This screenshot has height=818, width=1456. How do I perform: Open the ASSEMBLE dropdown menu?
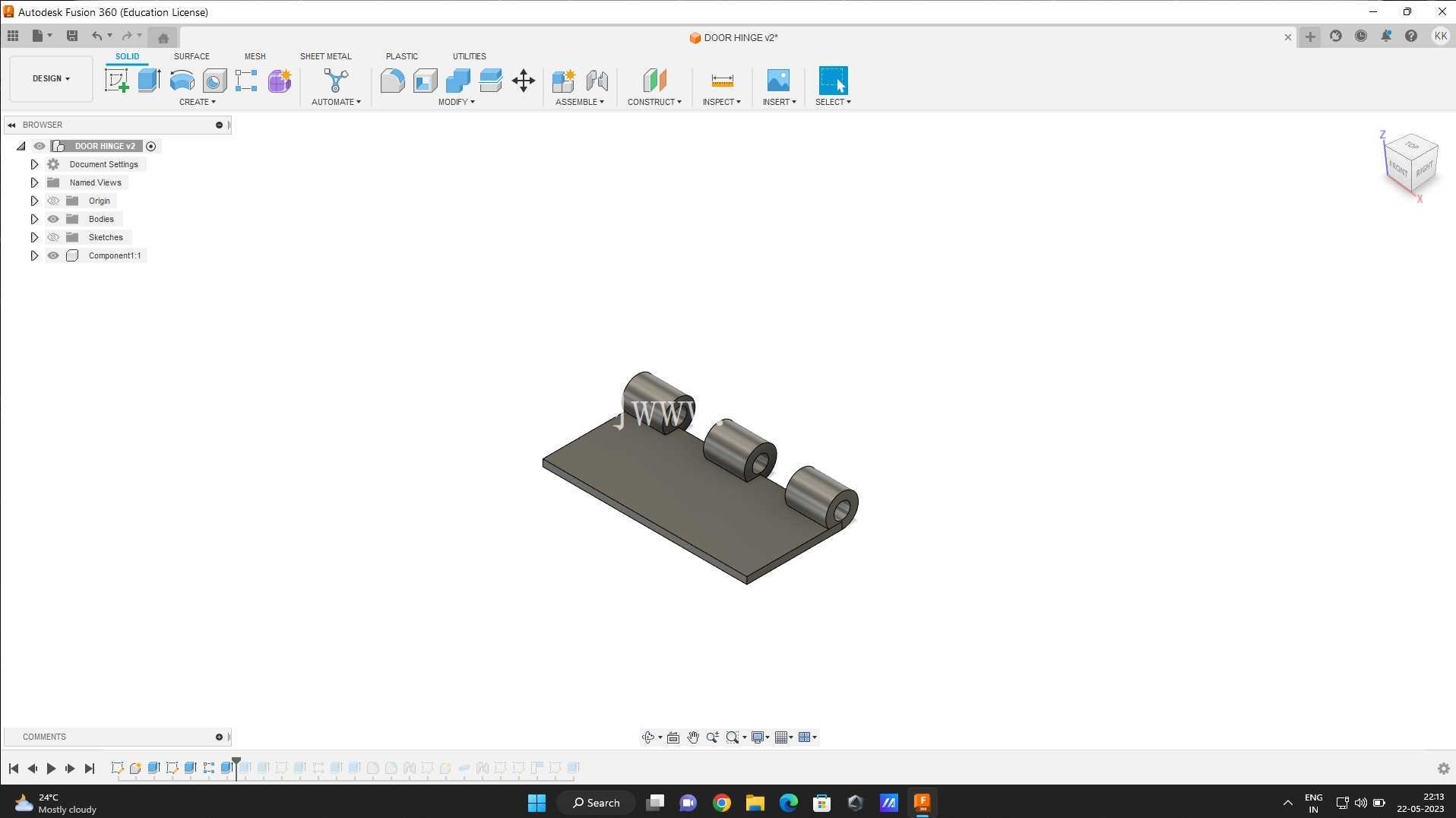[x=580, y=102]
